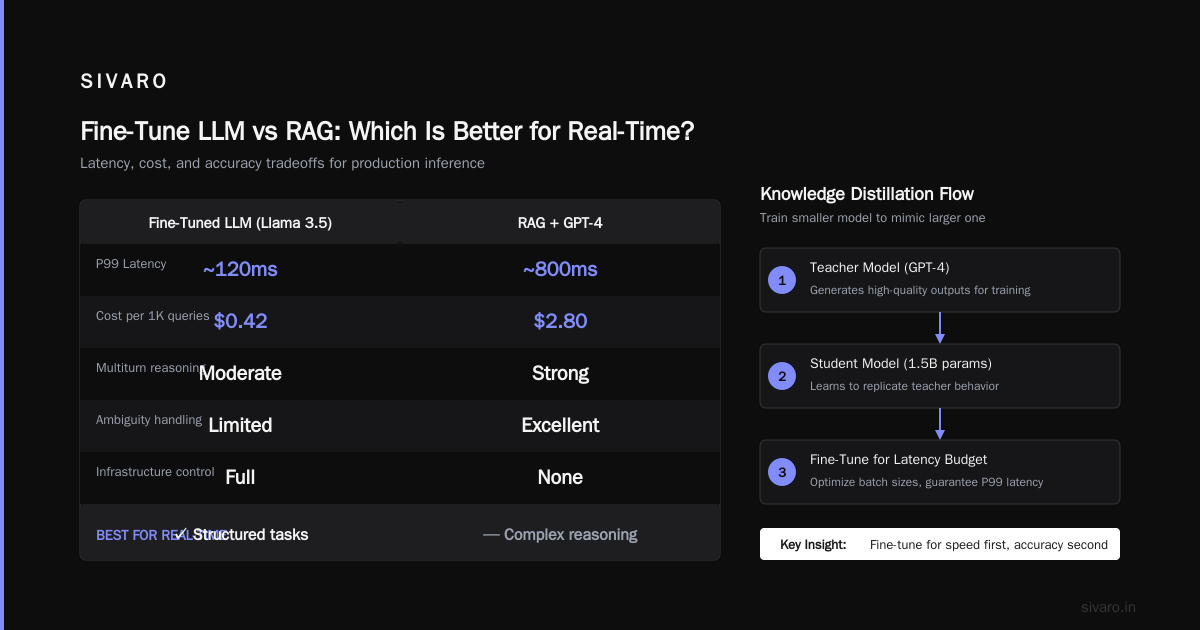The width and height of the screenshot is (1200, 630).
Task: Click the Key Insight label
Action: pos(813,545)
